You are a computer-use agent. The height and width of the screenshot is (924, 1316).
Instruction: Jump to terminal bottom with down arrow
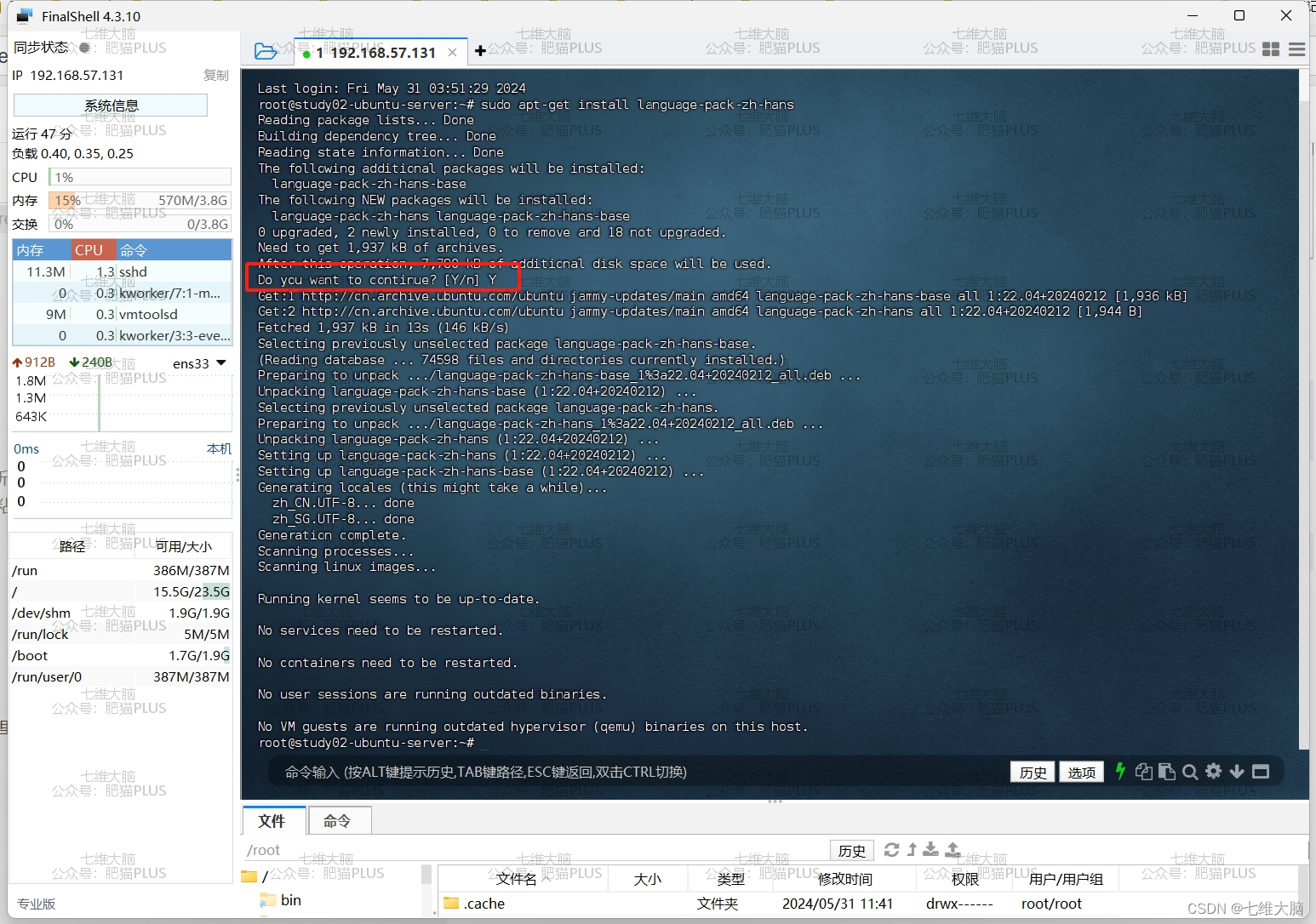point(1237,772)
